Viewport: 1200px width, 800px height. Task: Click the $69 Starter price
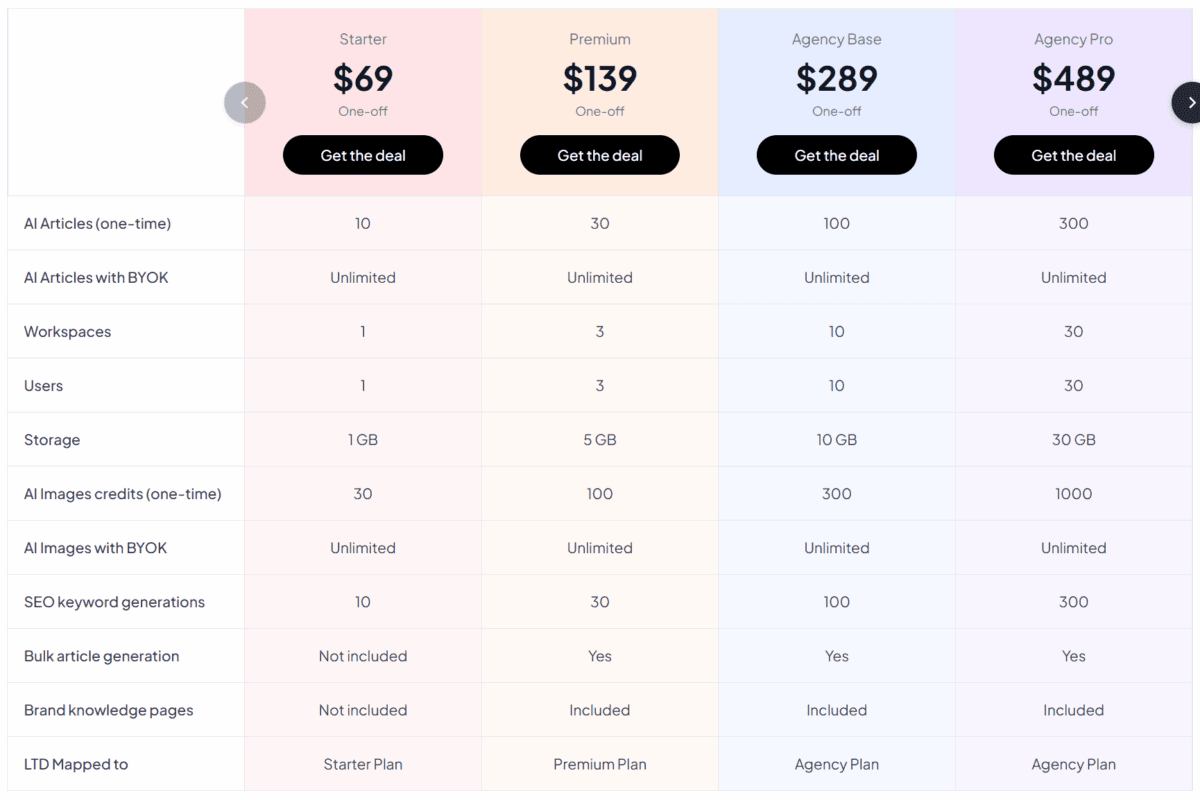(x=363, y=78)
